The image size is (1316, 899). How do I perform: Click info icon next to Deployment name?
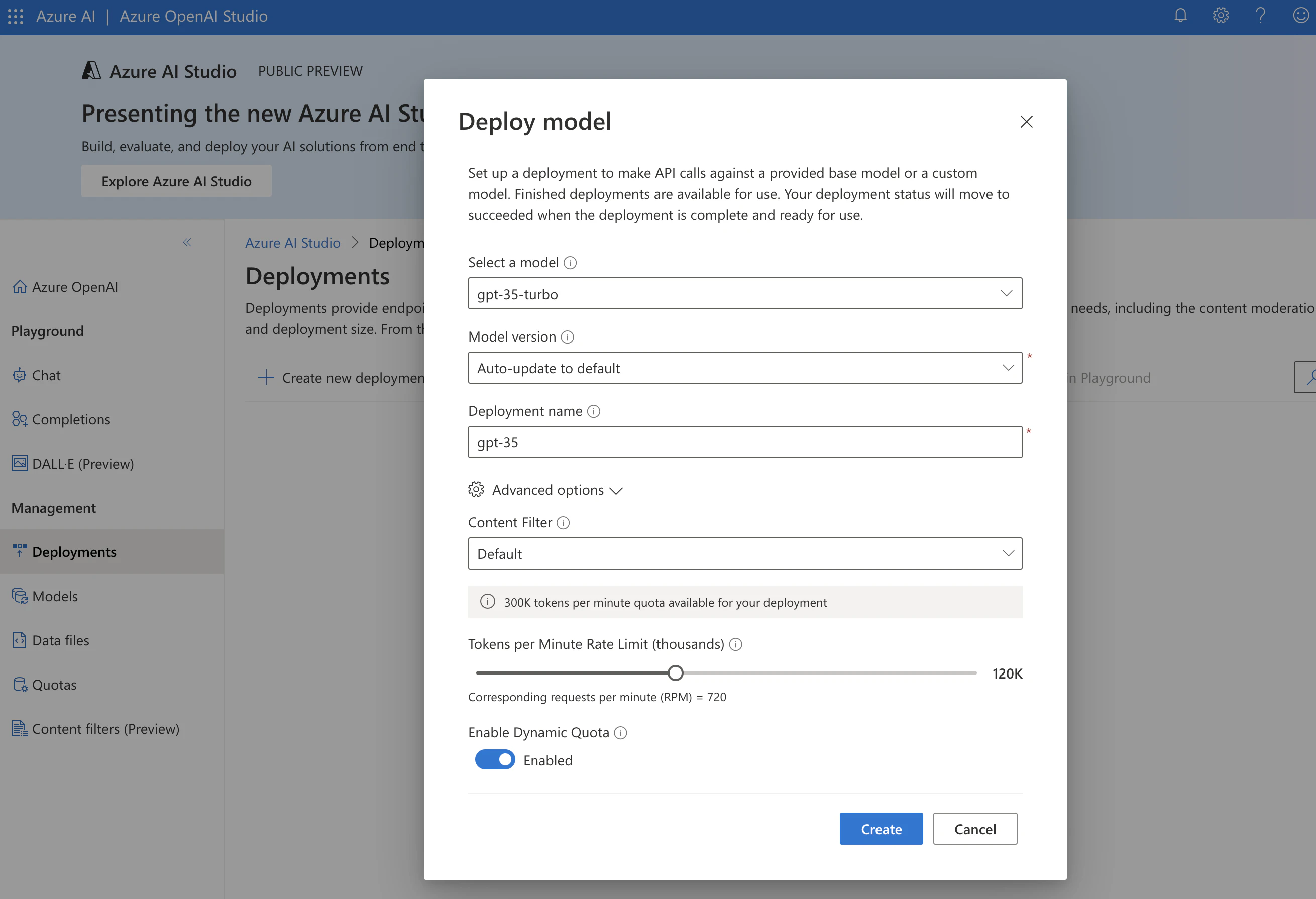tap(593, 411)
